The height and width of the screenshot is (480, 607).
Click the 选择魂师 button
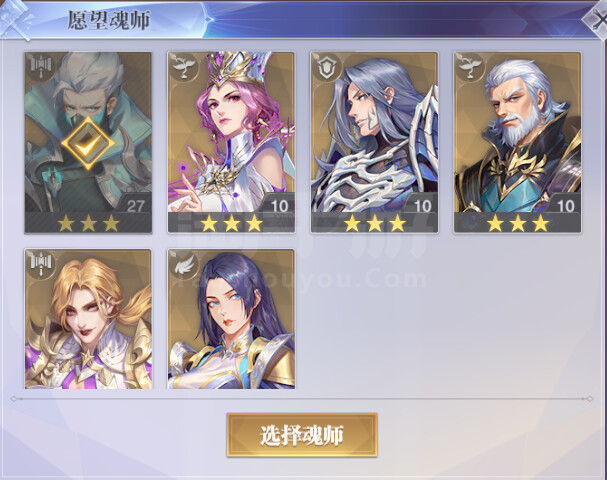302,435
